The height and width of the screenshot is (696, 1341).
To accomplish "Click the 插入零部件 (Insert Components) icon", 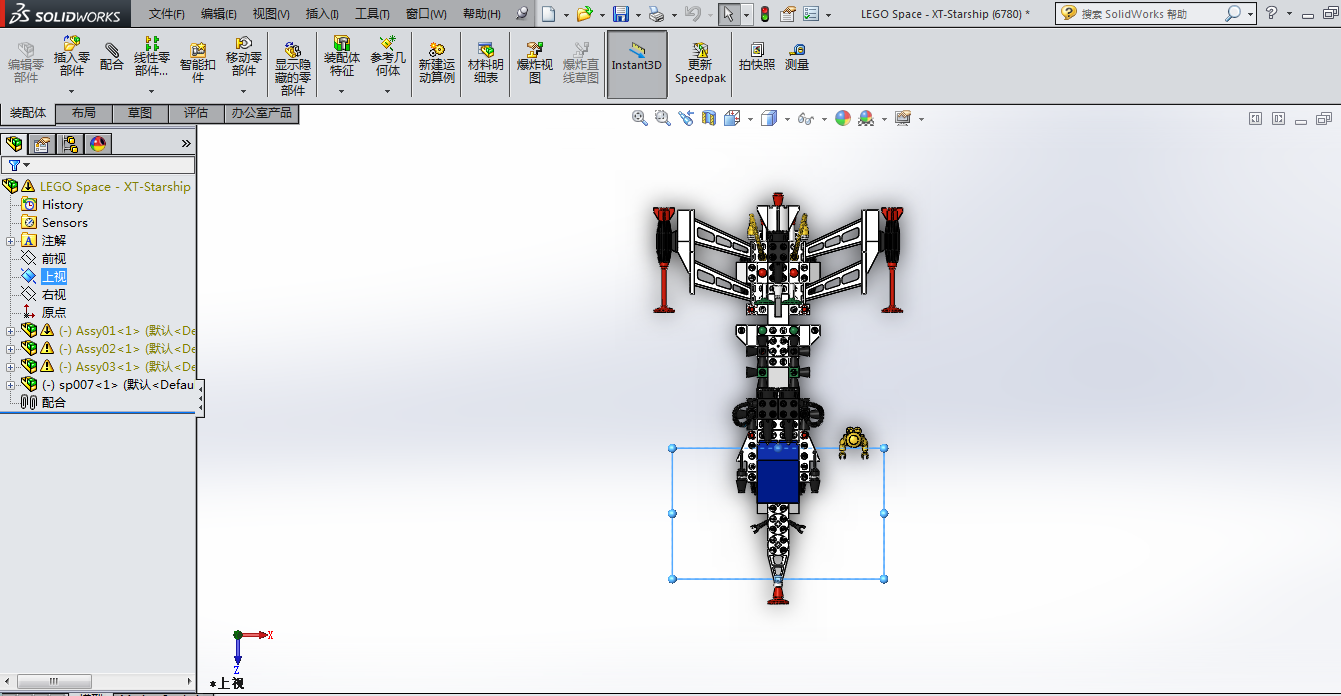I will point(72,56).
